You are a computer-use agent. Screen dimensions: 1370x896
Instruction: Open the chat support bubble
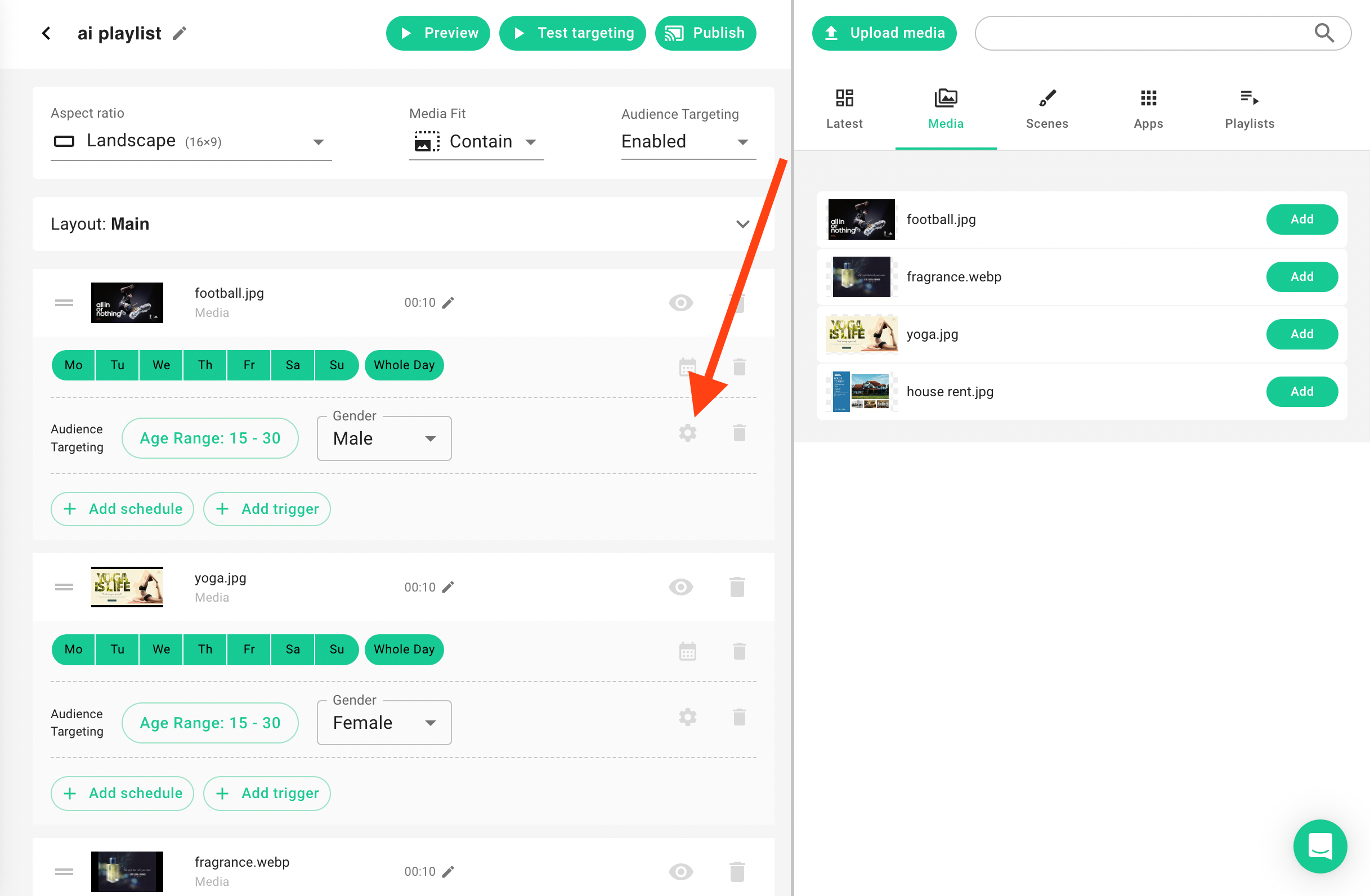tap(1319, 845)
